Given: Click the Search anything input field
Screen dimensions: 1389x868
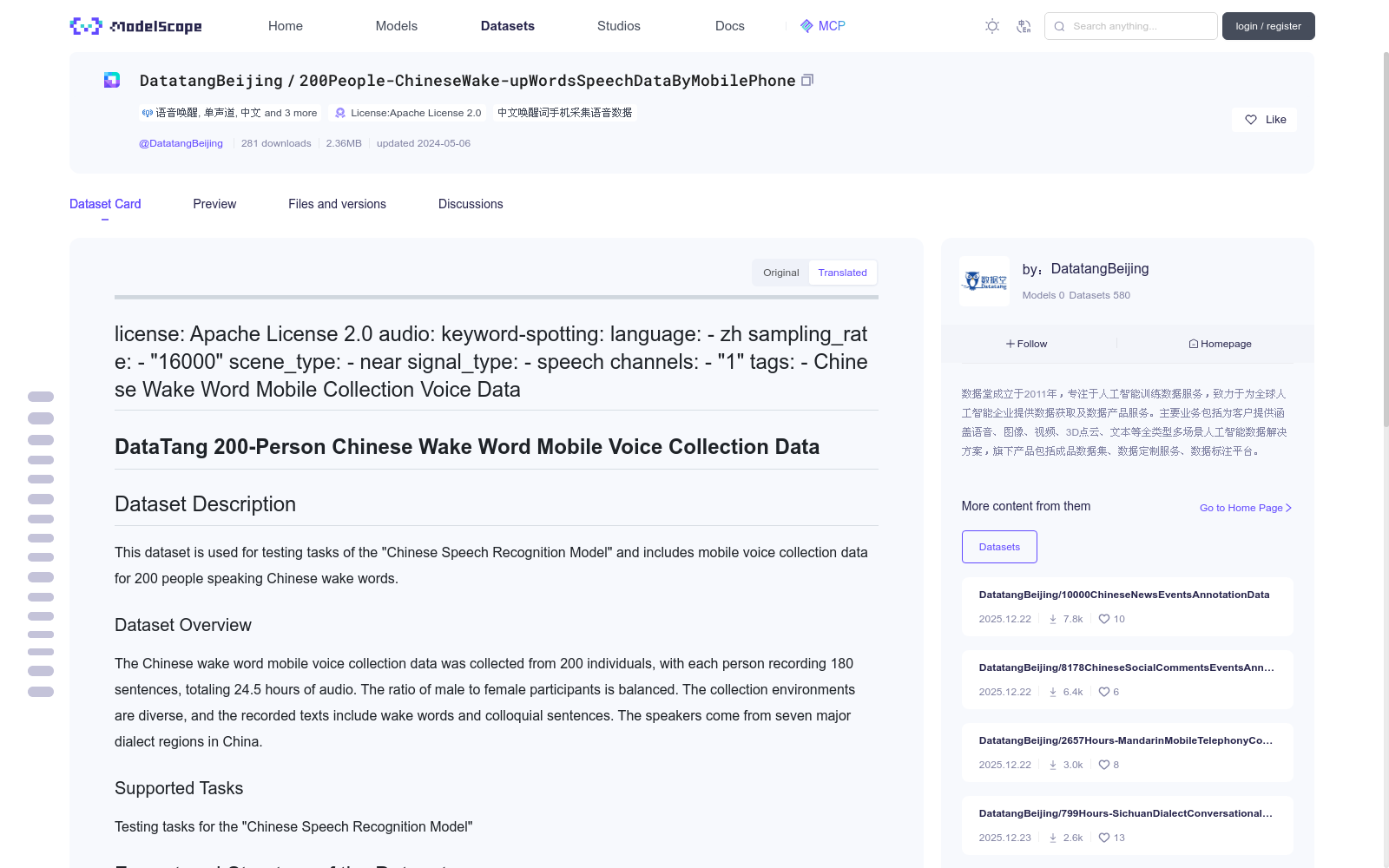Looking at the screenshot, I should (1131, 26).
